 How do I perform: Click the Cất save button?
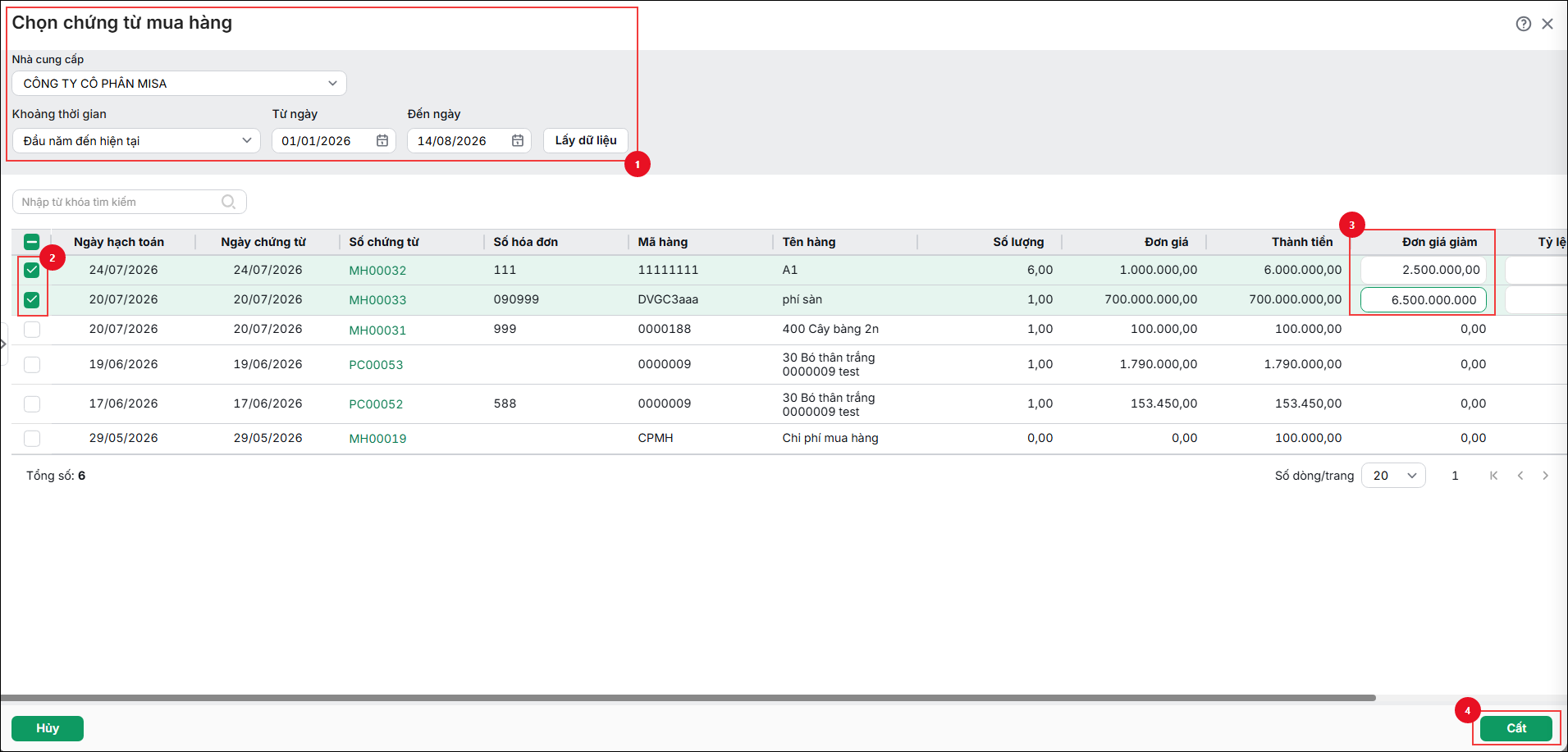[x=1516, y=728]
